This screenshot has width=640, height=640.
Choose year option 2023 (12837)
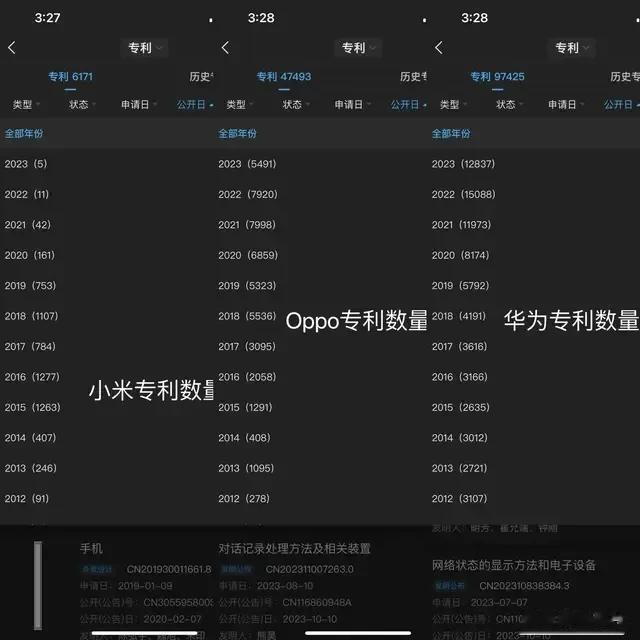[x=463, y=164]
